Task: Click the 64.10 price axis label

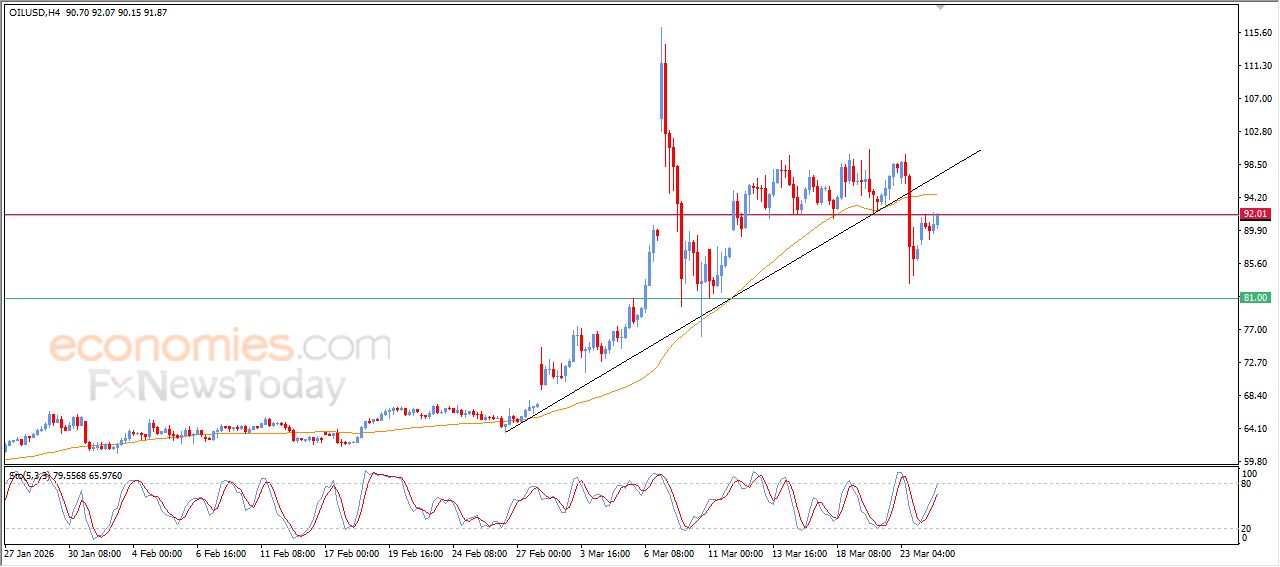Action: (x=1257, y=429)
